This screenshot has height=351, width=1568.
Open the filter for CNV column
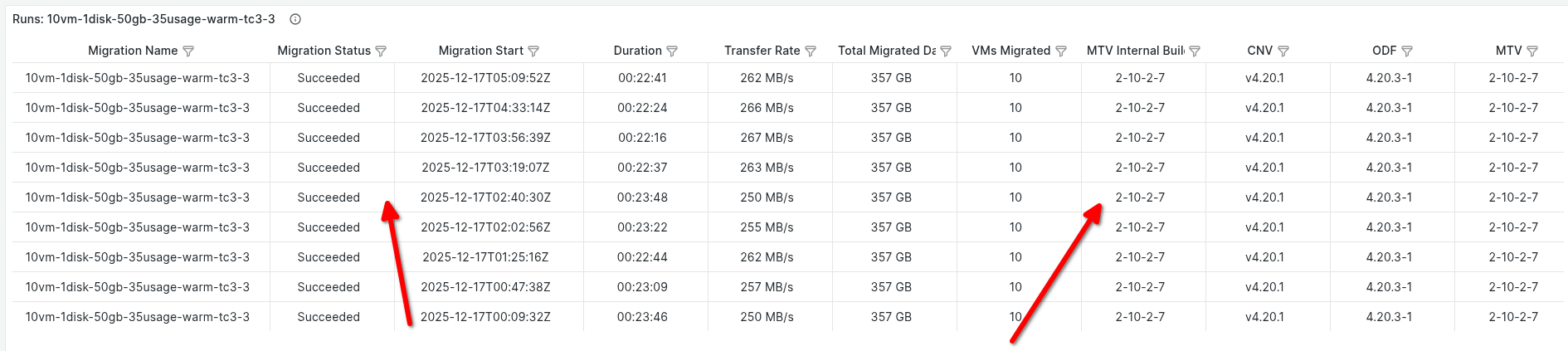[1283, 51]
